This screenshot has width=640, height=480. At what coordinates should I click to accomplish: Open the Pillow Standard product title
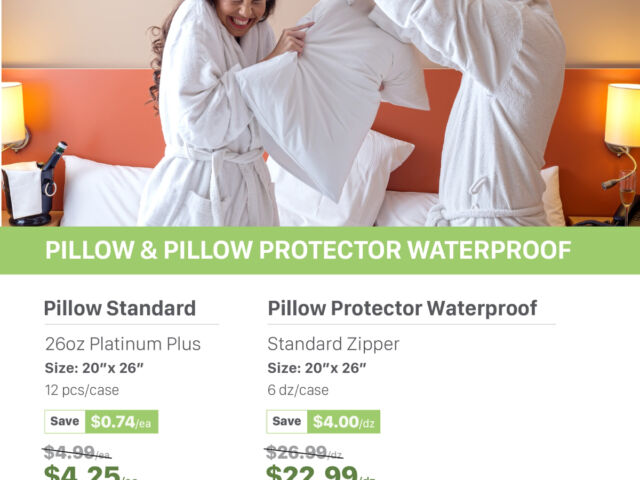tap(120, 308)
